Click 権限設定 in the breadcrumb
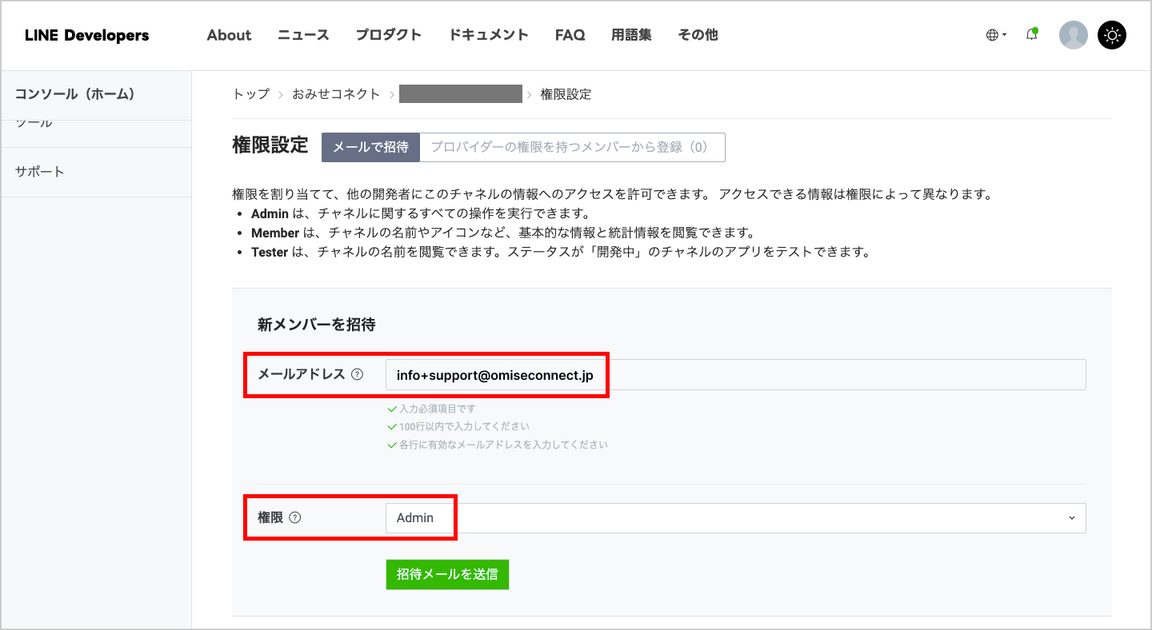Screen dimensions: 1152x630 (x=566, y=94)
